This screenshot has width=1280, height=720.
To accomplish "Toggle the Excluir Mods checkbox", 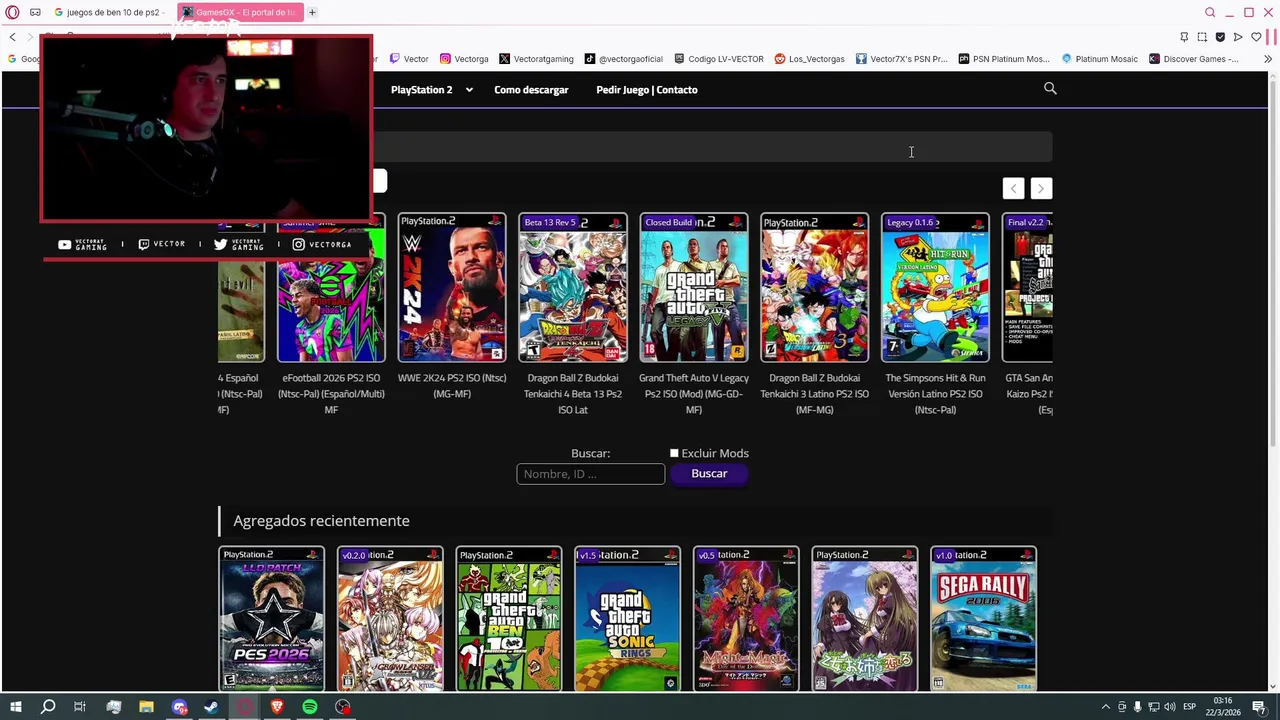I will (x=674, y=453).
